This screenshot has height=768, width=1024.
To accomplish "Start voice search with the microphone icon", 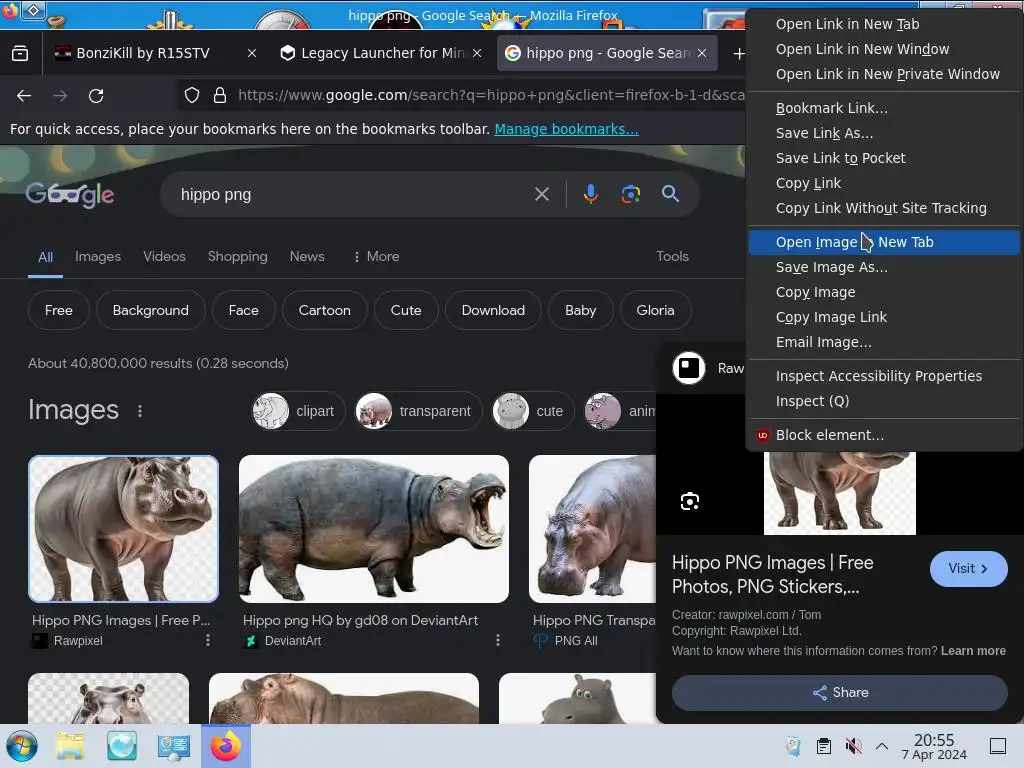I will (590, 194).
